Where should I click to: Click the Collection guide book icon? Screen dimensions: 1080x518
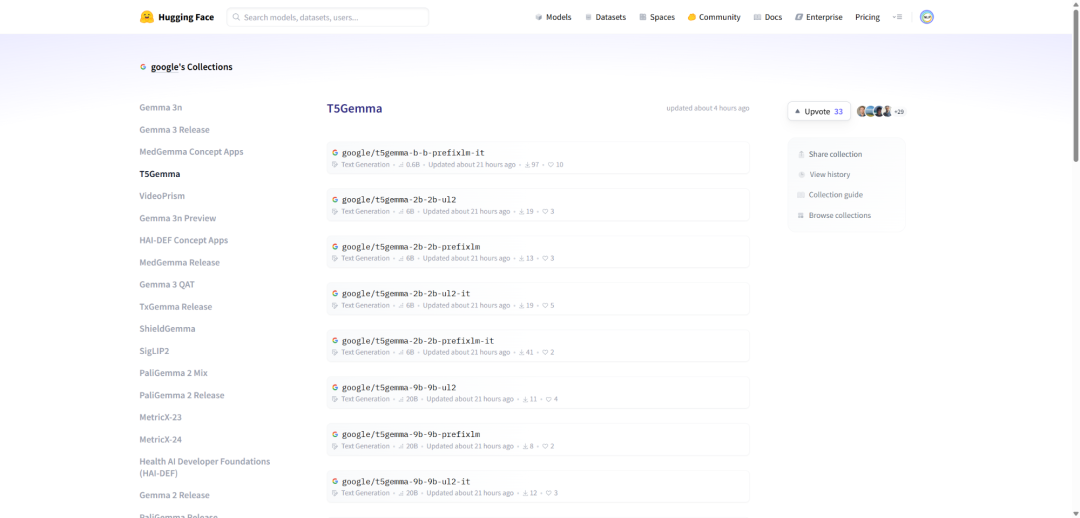(801, 195)
